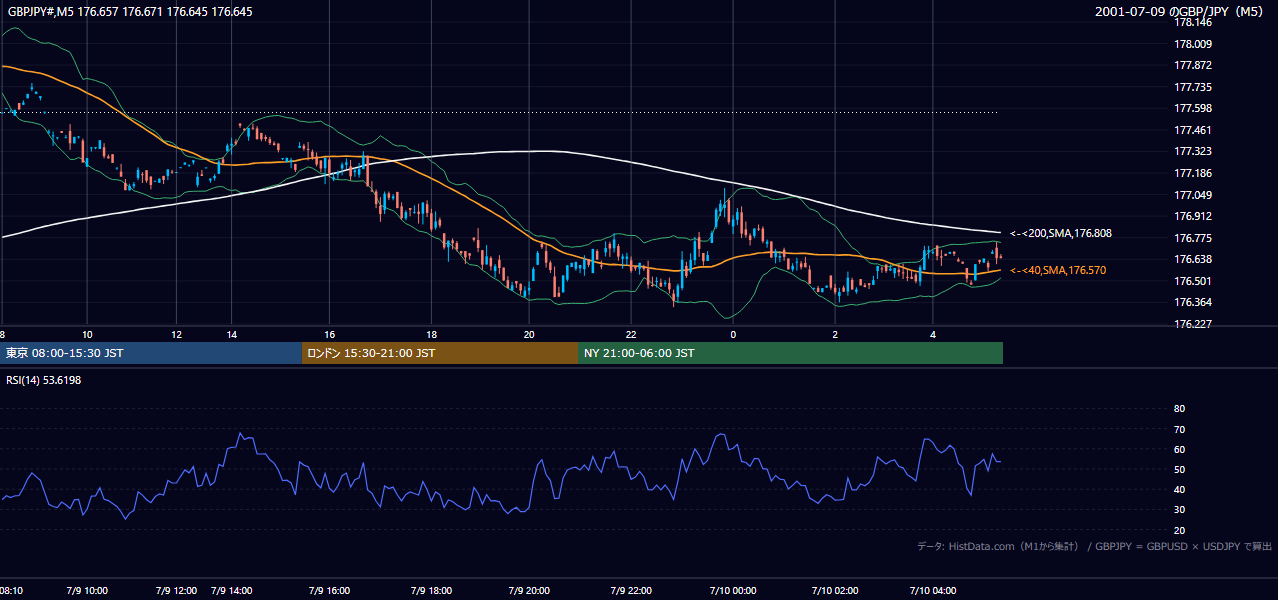Click the bottom time label 7/10 00:00

(732, 590)
